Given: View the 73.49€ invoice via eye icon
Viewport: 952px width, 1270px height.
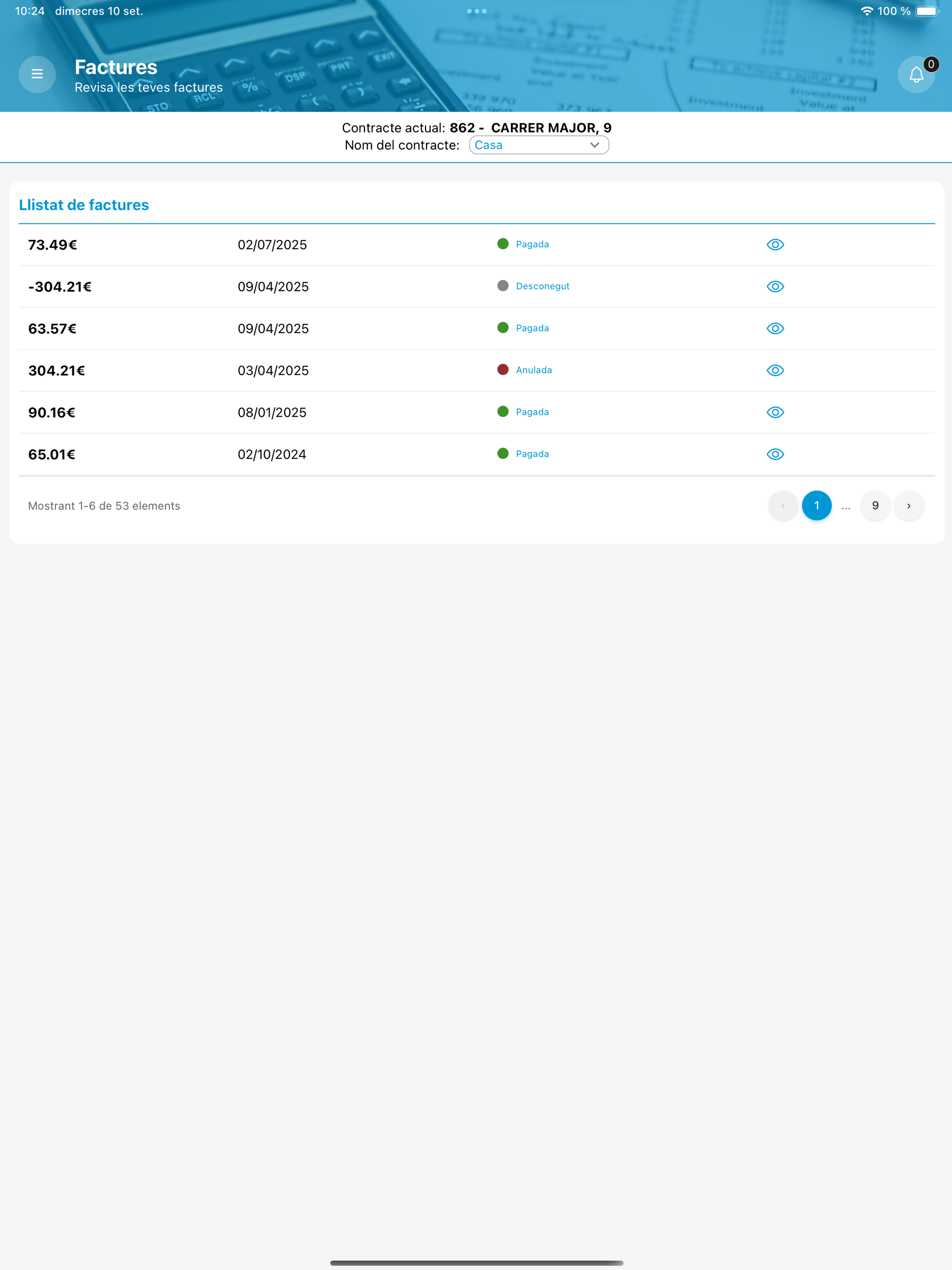Looking at the screenshot, I should point(775,245).
